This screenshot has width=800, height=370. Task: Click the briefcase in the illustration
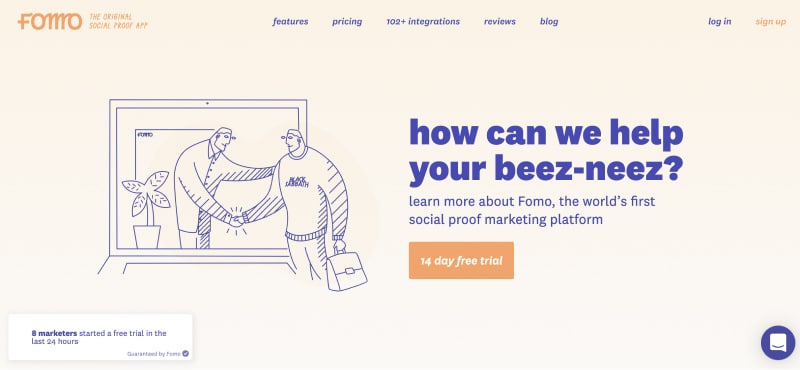(x=346, y=270)
